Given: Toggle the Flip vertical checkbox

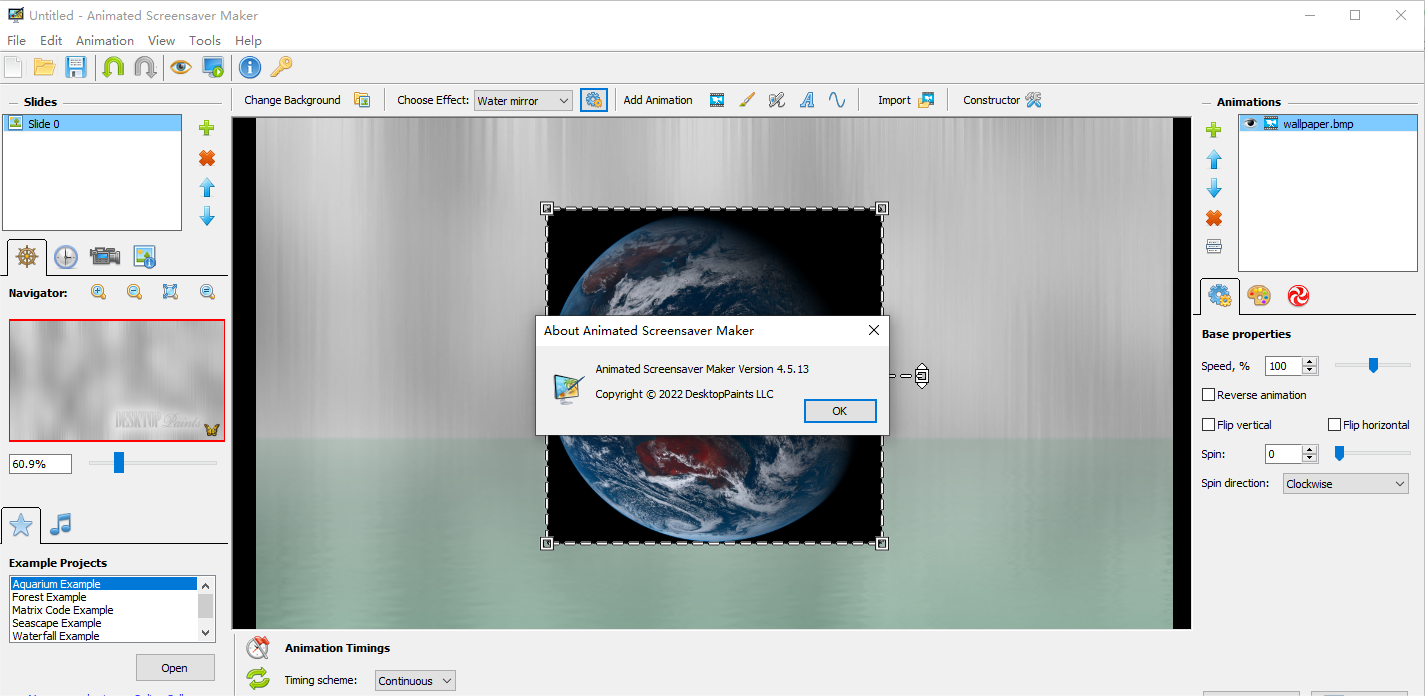Looking at the screenshot, I should coord(1209,425).
